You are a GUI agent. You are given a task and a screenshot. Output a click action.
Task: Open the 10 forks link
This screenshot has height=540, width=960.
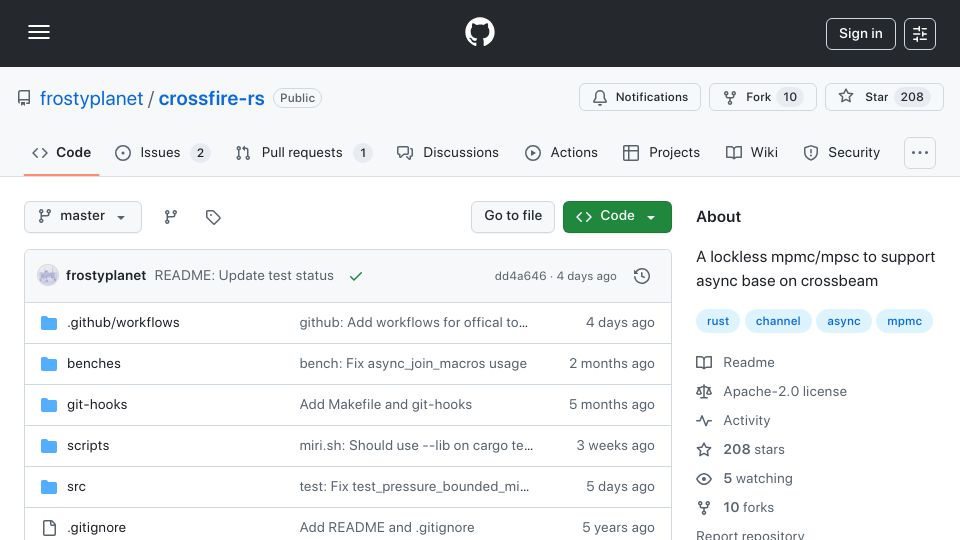735,508
